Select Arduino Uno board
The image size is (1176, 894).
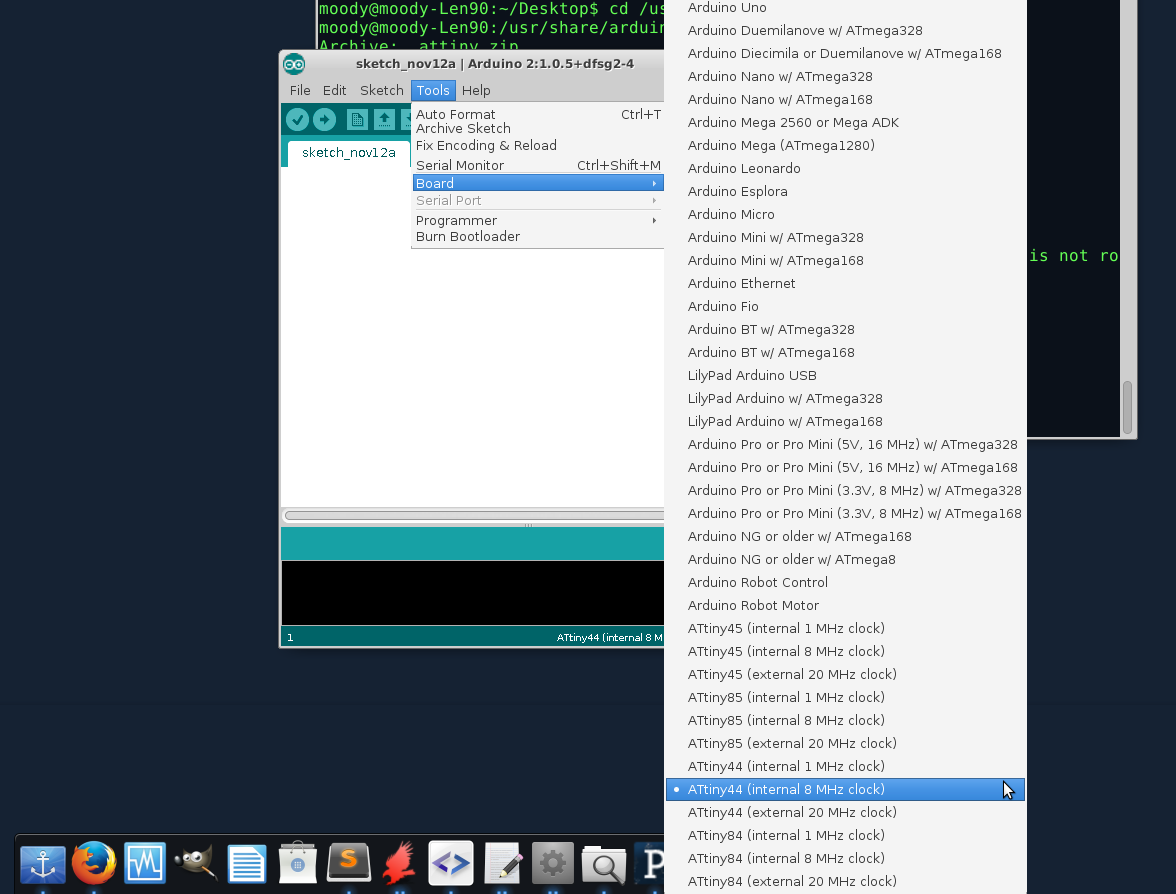point(845,8)
